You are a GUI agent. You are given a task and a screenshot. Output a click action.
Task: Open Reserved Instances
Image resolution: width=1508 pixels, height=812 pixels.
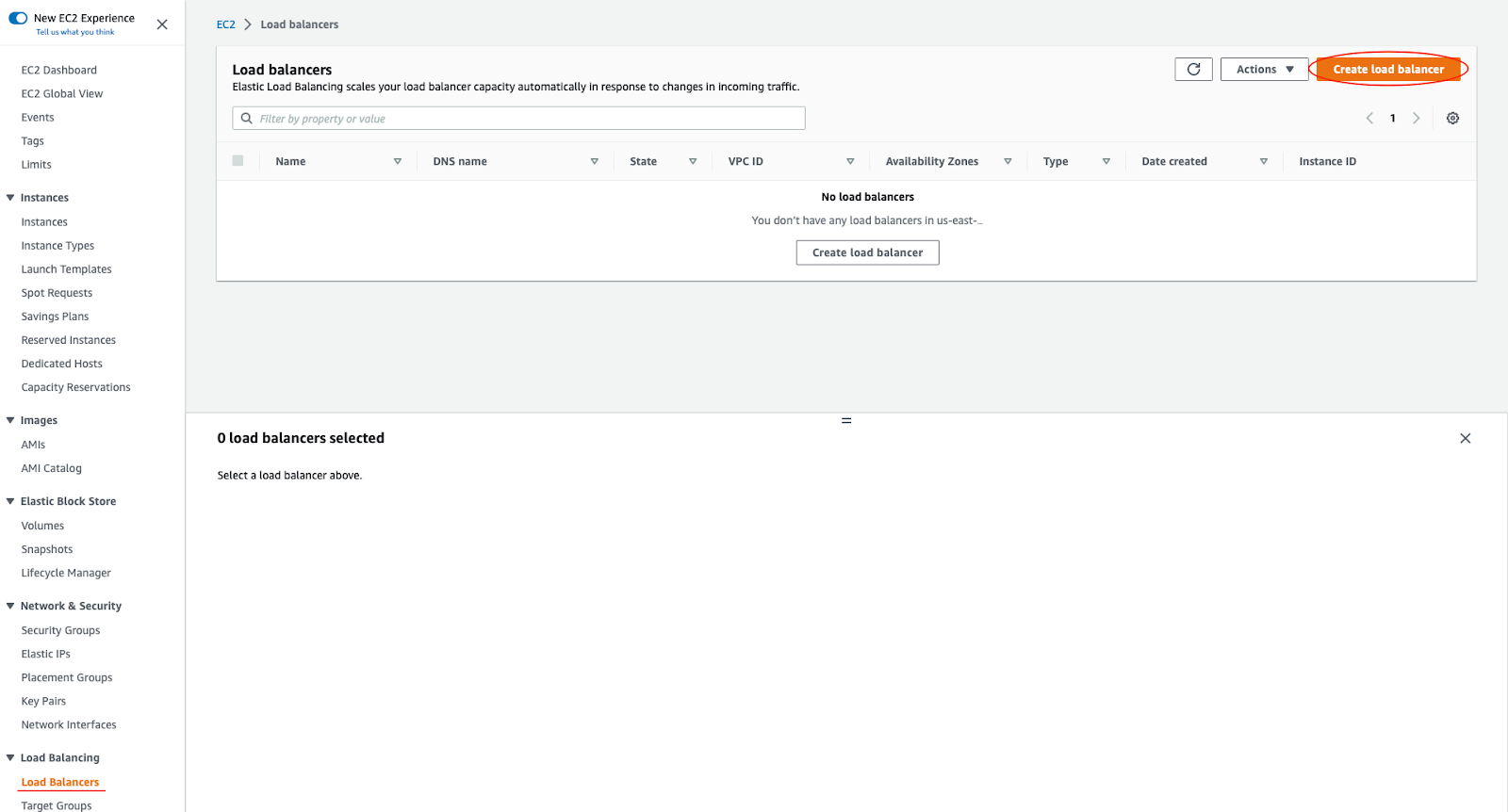pyautogui.click(x=69, y=340)
